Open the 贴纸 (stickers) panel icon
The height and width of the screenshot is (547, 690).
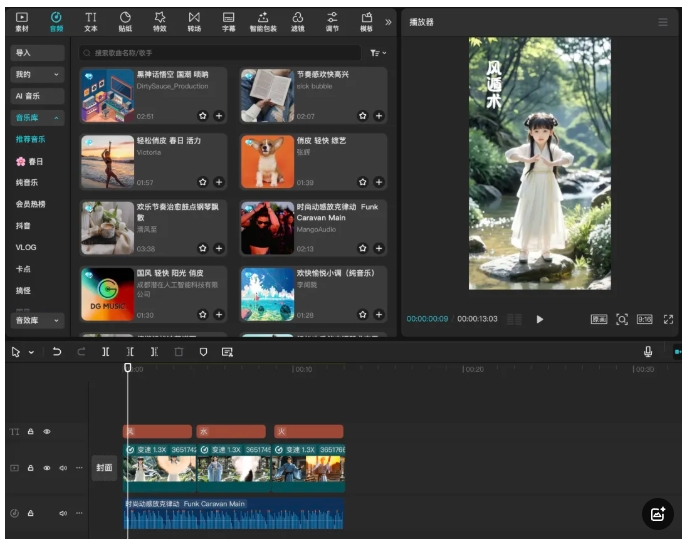coord(125,21)
